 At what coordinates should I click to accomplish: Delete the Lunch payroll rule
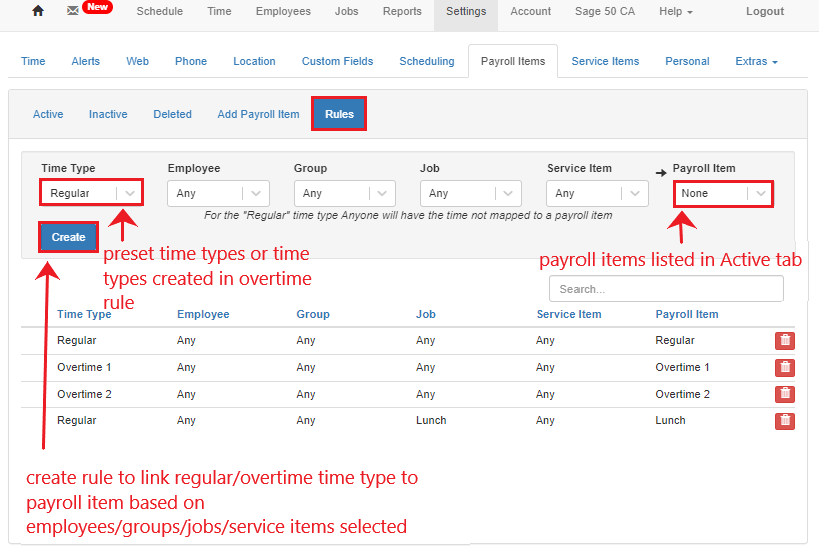(785, 421)
